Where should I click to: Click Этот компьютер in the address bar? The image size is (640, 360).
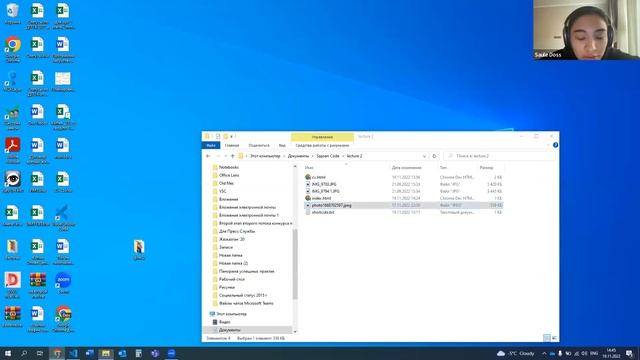click(x=265, y=156)
